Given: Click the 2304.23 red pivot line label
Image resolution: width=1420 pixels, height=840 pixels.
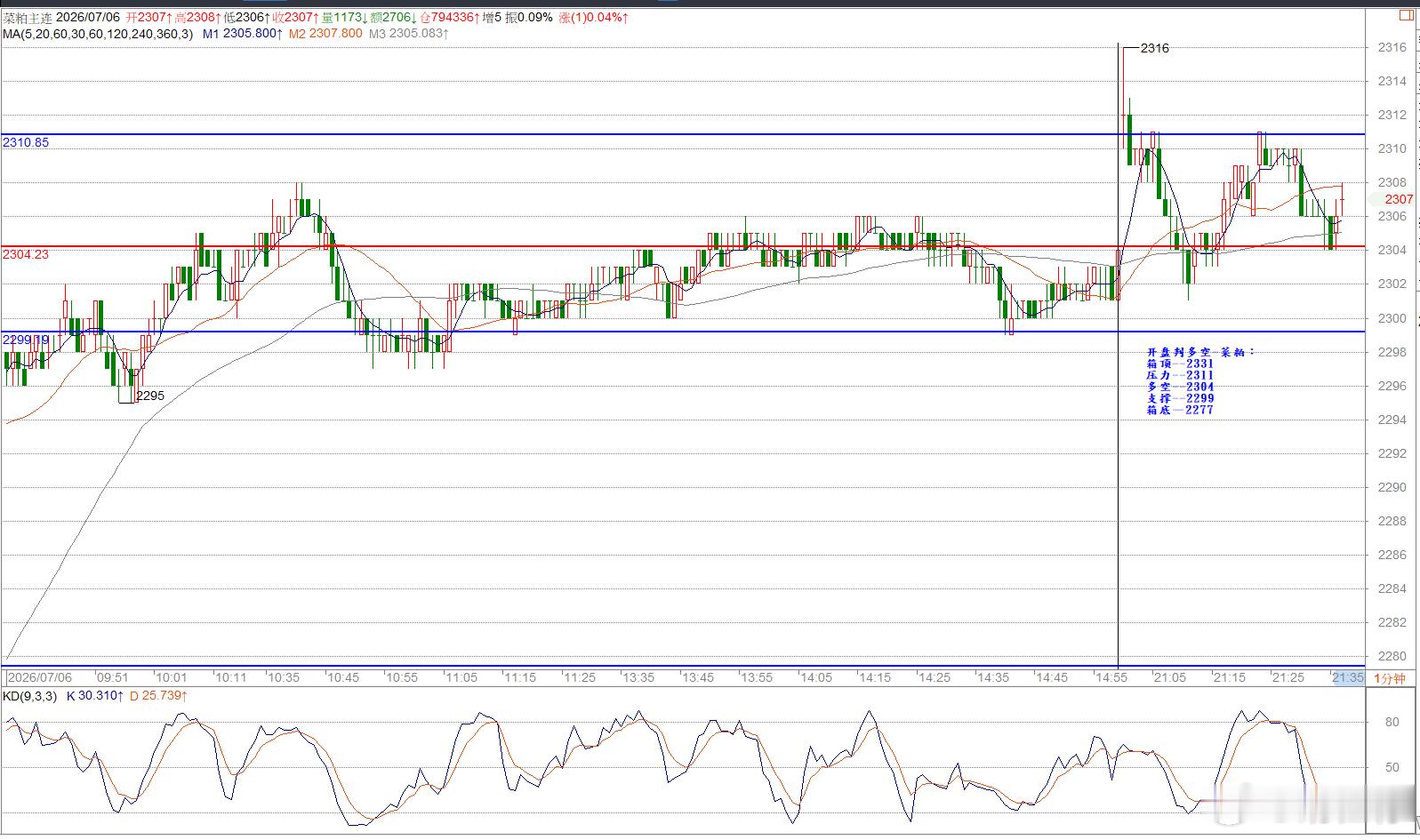Looking at the screenshot, I should (26, 254).
